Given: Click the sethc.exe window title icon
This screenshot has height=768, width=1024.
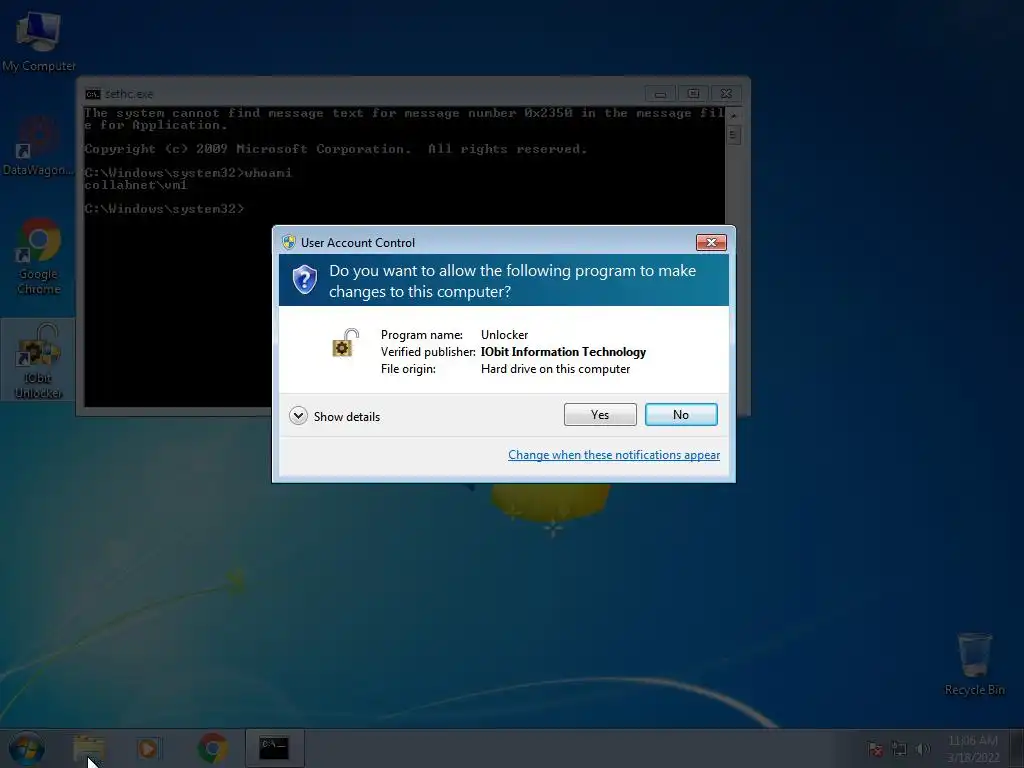Looking at the screenshot, I should (93, 94).
